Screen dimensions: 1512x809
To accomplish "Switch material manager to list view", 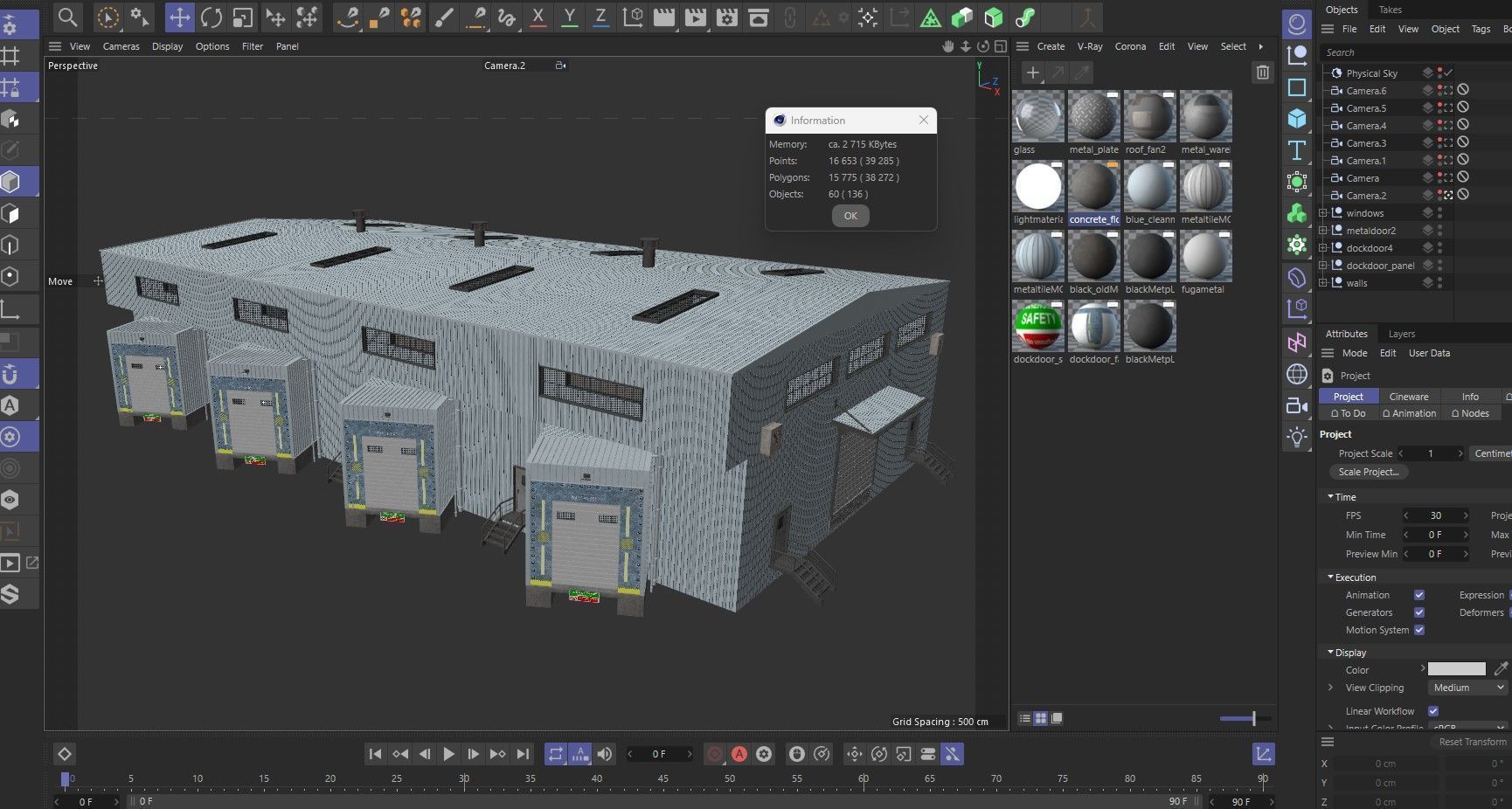I will click(1025, 718).
